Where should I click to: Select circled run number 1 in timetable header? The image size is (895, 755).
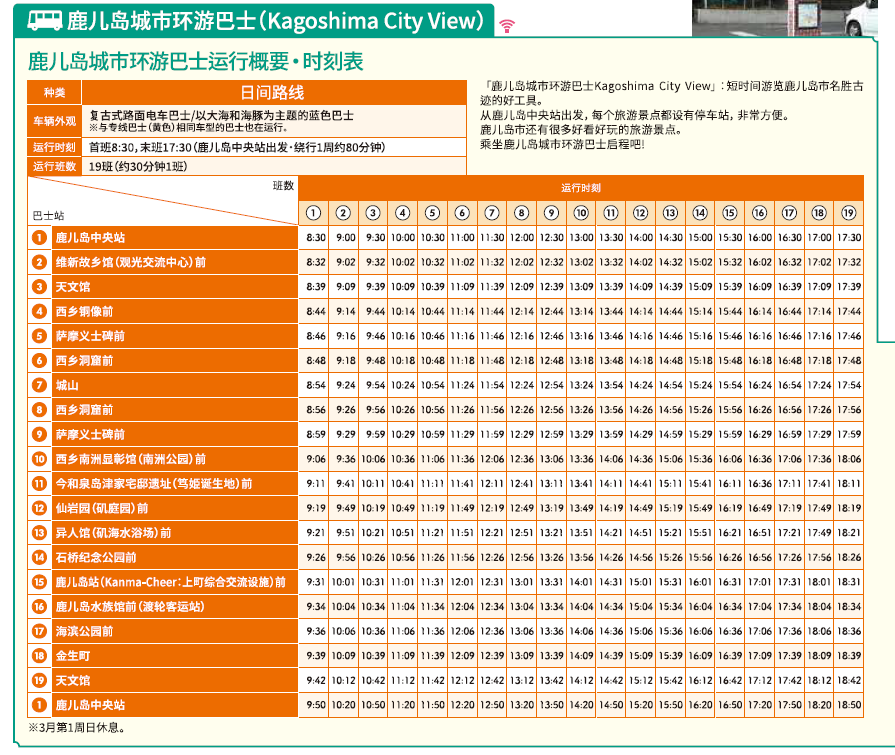[x=314, y=213]
